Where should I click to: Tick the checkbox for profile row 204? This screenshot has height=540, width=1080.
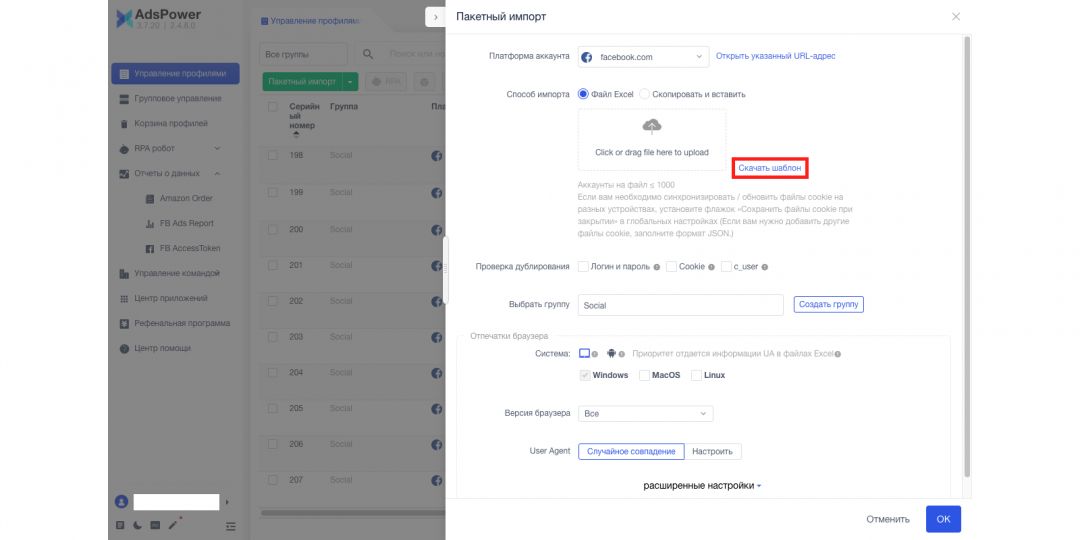(x=273, y=373)
